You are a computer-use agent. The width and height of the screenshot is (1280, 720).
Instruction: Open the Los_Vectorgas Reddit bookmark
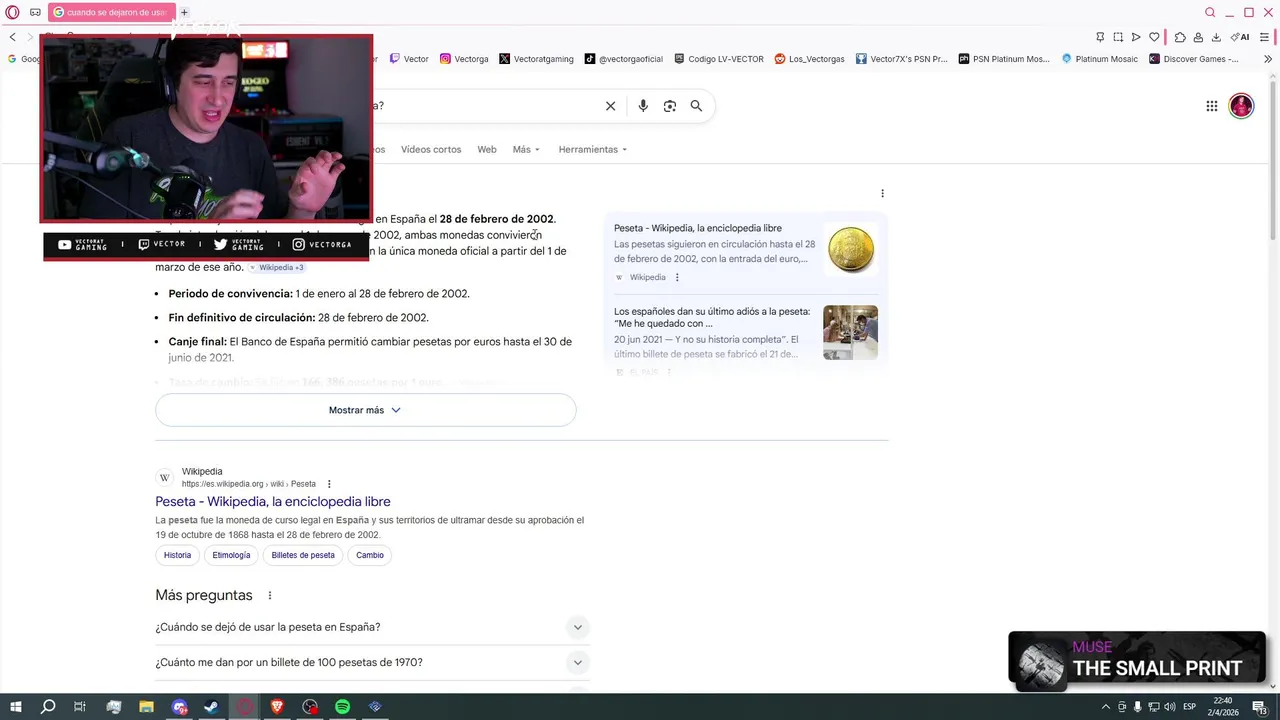click(x=810, y=59)
